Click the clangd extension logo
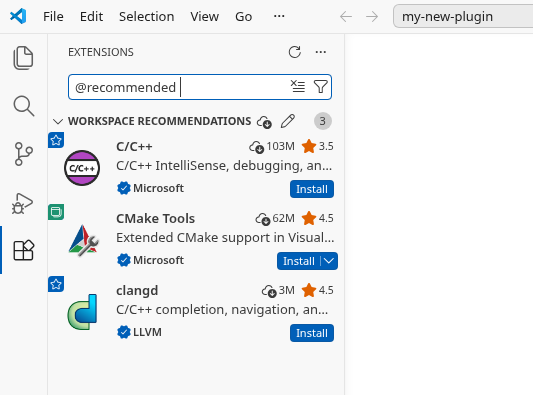 [83, 312]
